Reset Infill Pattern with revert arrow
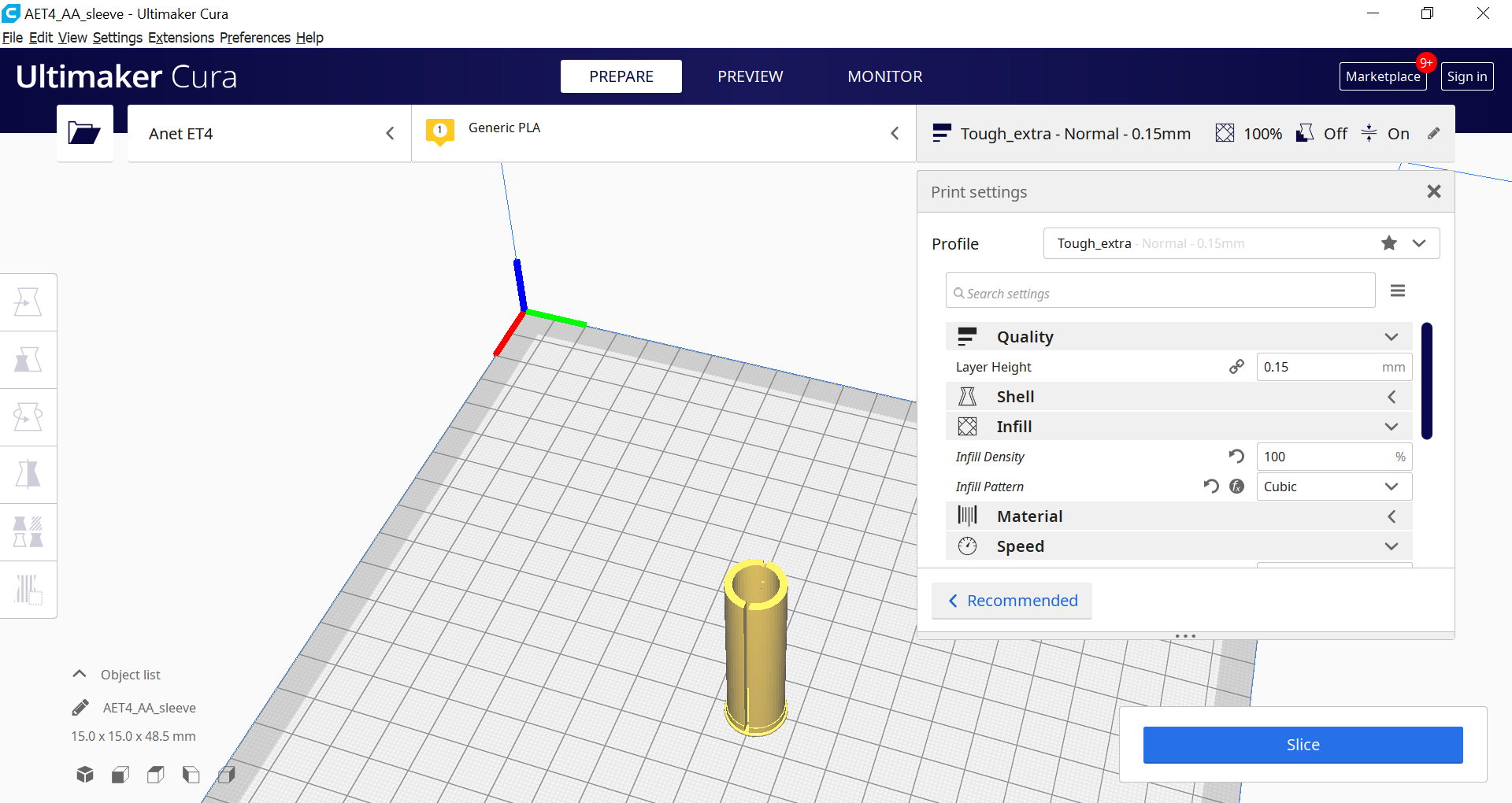1512x803 pixels. point(1211,487)
